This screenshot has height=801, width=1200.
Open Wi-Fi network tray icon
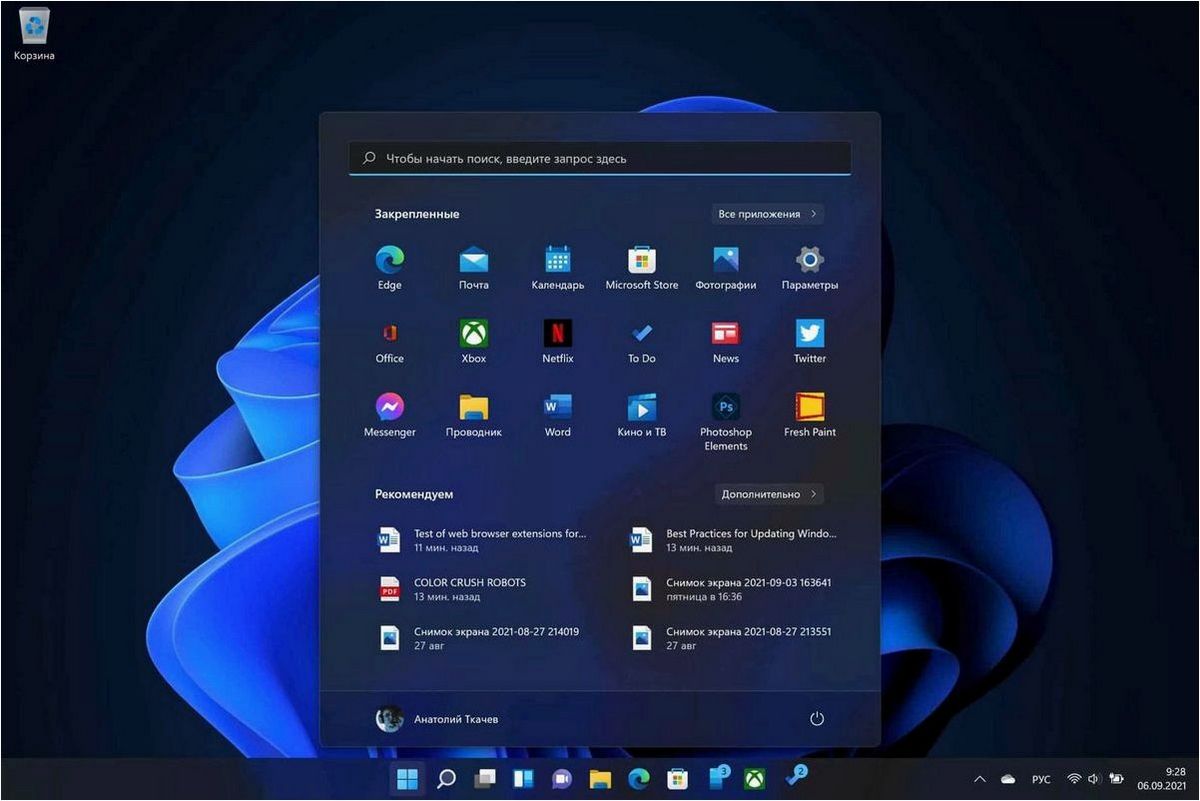[x=1074, y=779]
